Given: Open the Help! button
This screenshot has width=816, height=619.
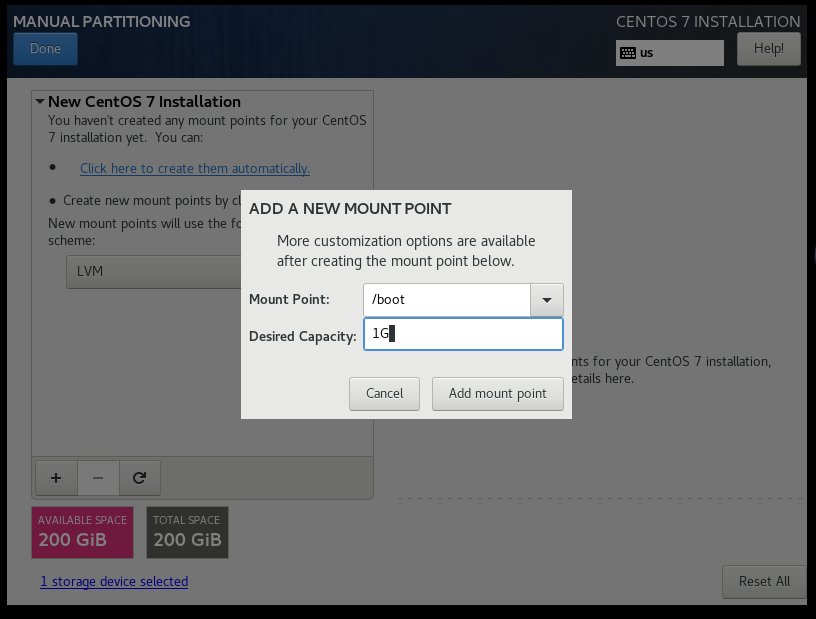Looking at the screenshot, I should (769, 49).
